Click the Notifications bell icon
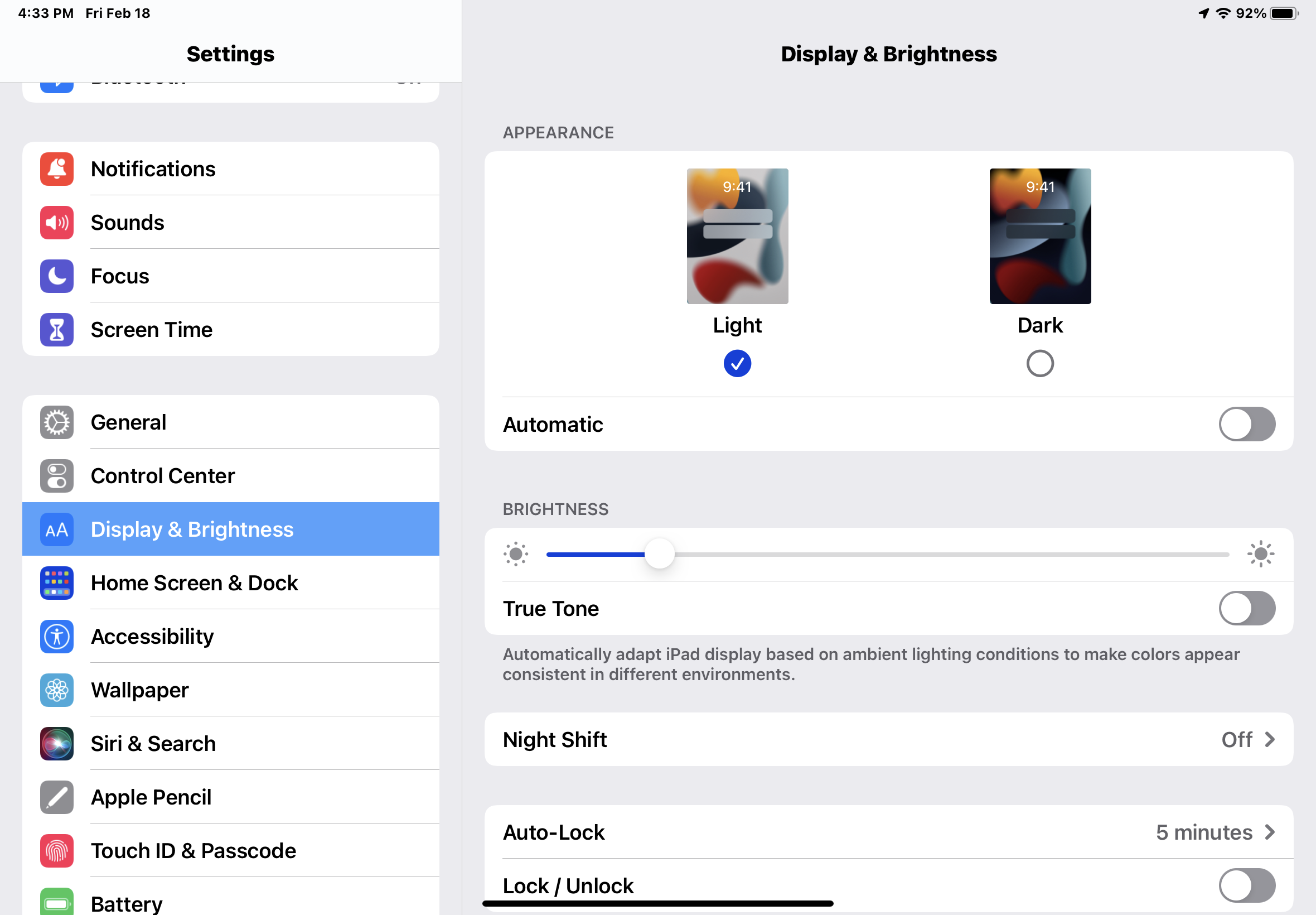Viewport: 1316px width, 915px height. pyautogui.click(x=57, y=169)
